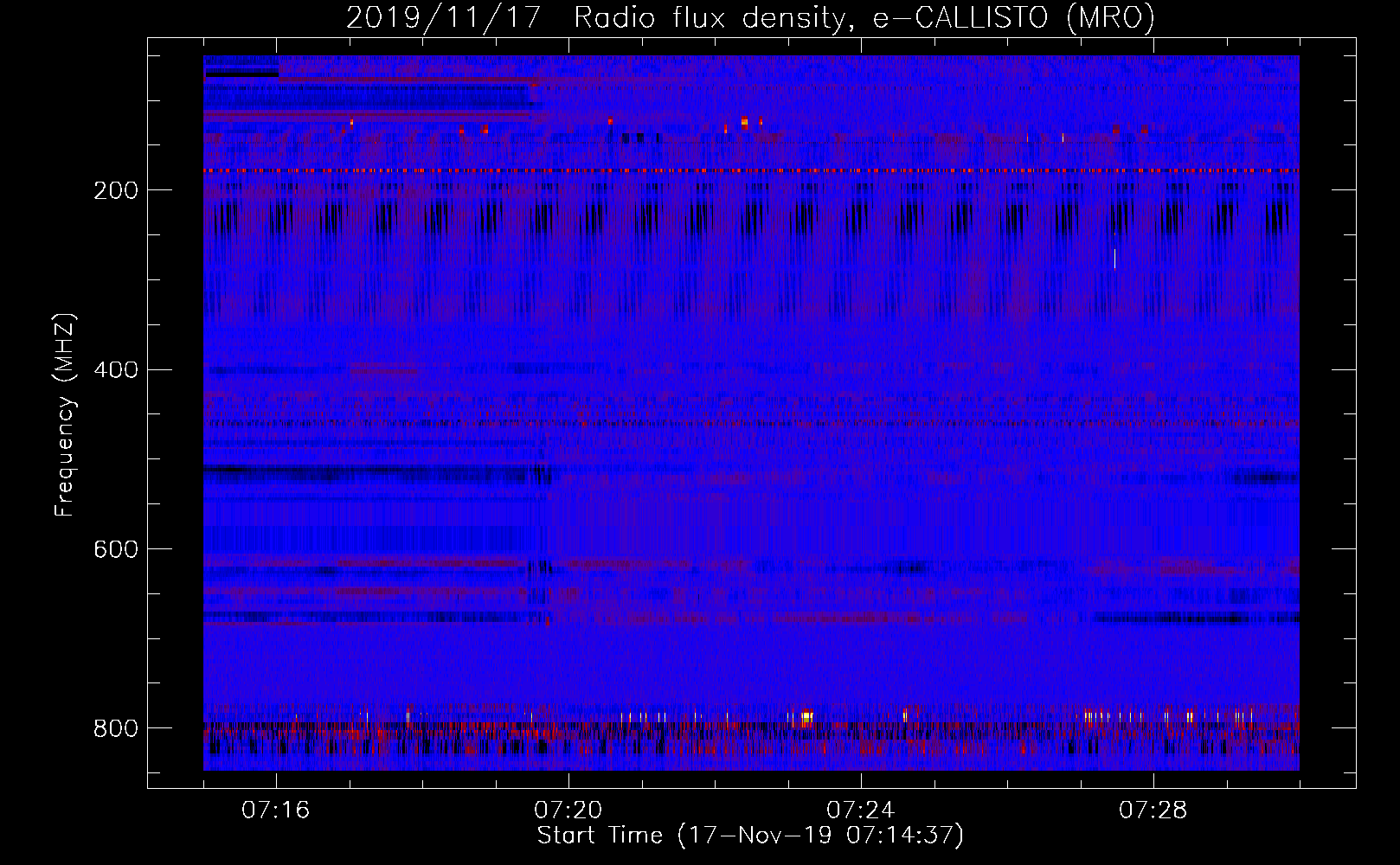1400x865 pixels.
Task: Click the 400 frequency tick label
Action: coord(116,370)
